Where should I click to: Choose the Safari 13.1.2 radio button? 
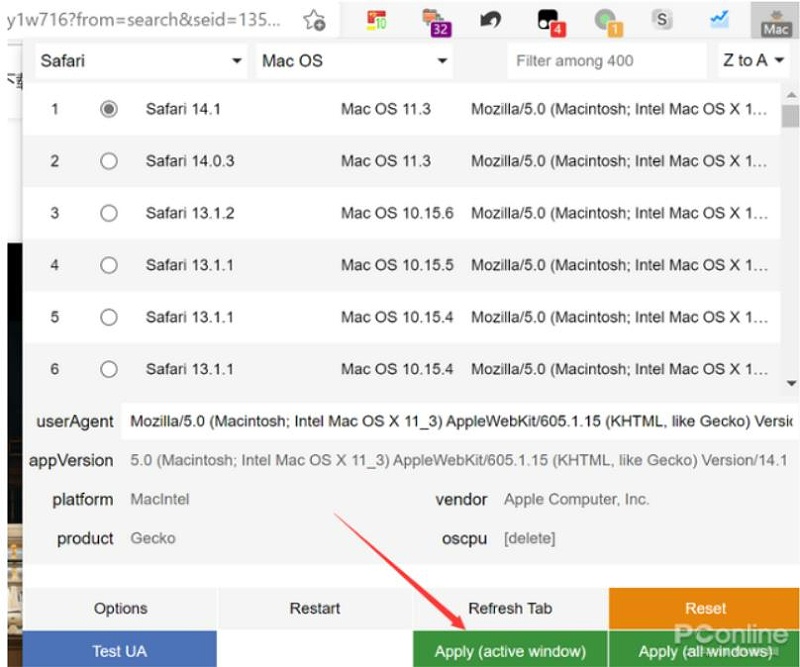(109, 213)
